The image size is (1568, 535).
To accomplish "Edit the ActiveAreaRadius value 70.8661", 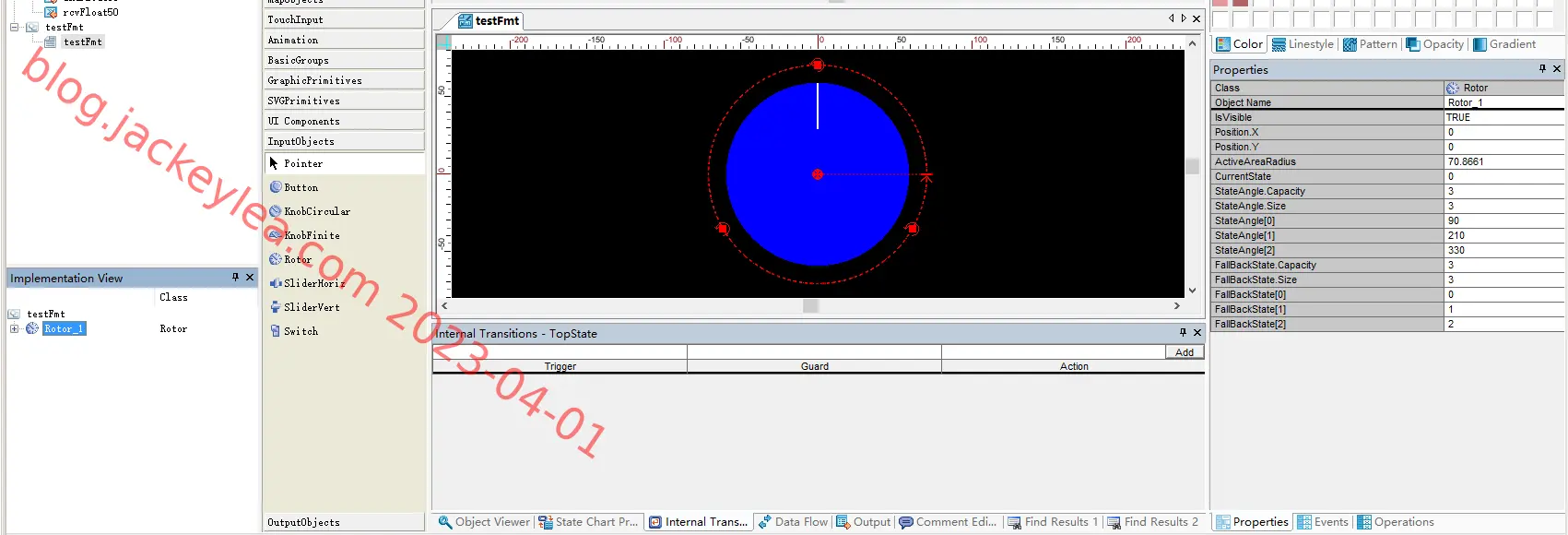I will [1503, 161].
